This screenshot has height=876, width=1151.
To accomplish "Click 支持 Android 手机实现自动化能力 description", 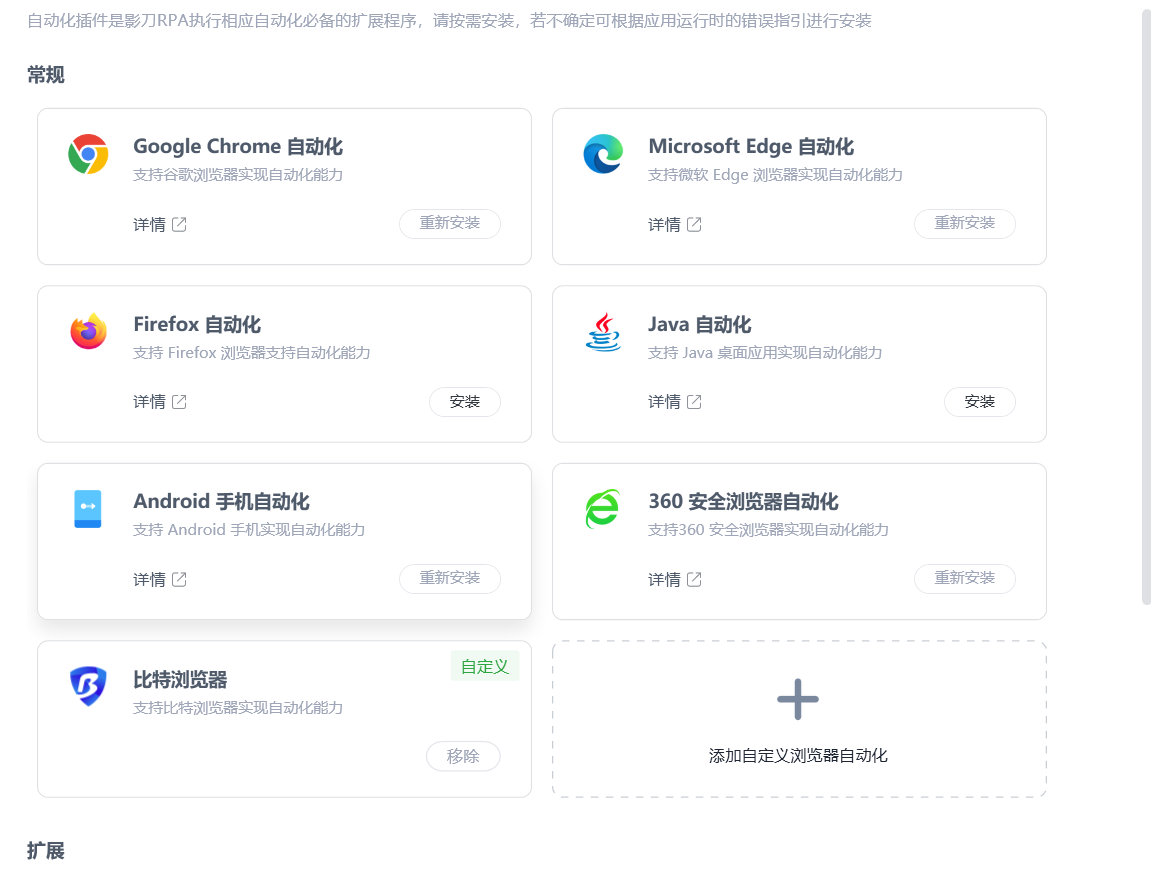I will 249,529.
